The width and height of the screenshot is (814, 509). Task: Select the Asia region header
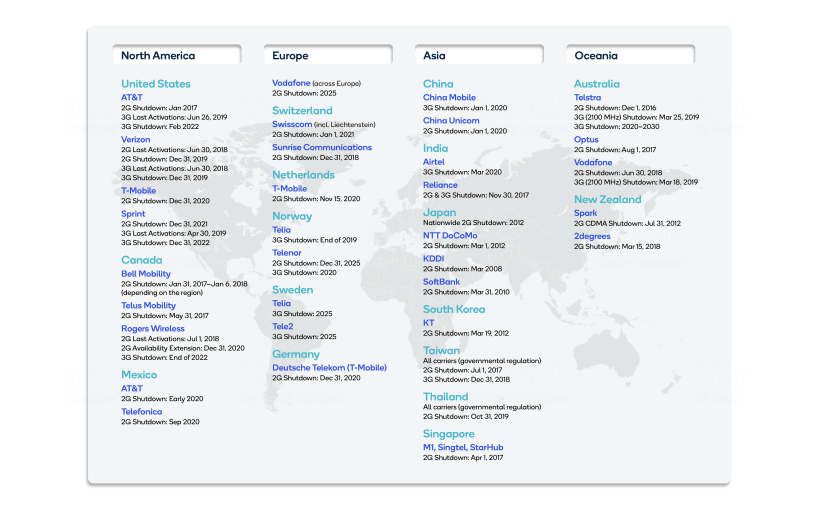click(479, 55)
